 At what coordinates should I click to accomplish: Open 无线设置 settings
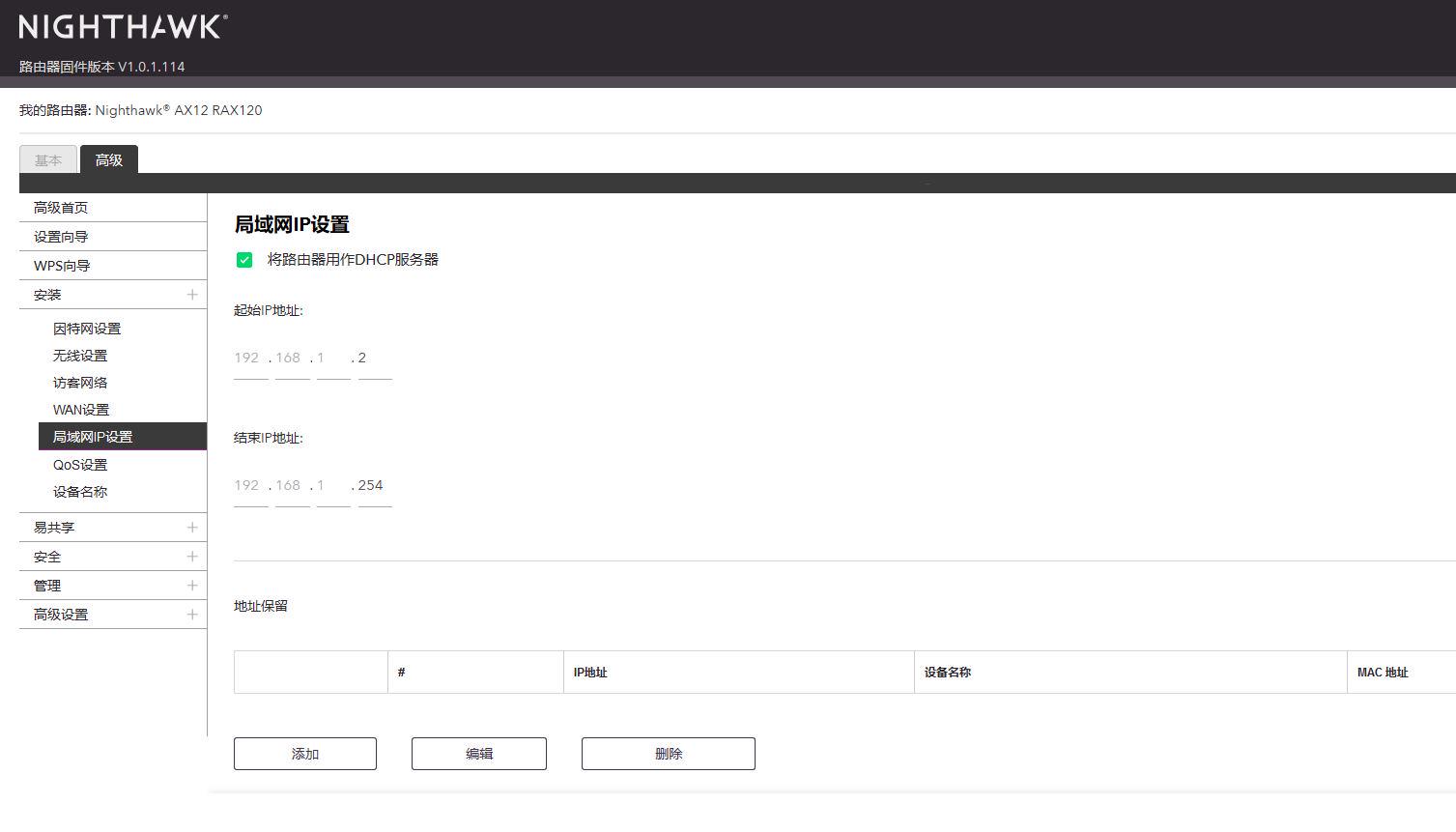[82, 355]
